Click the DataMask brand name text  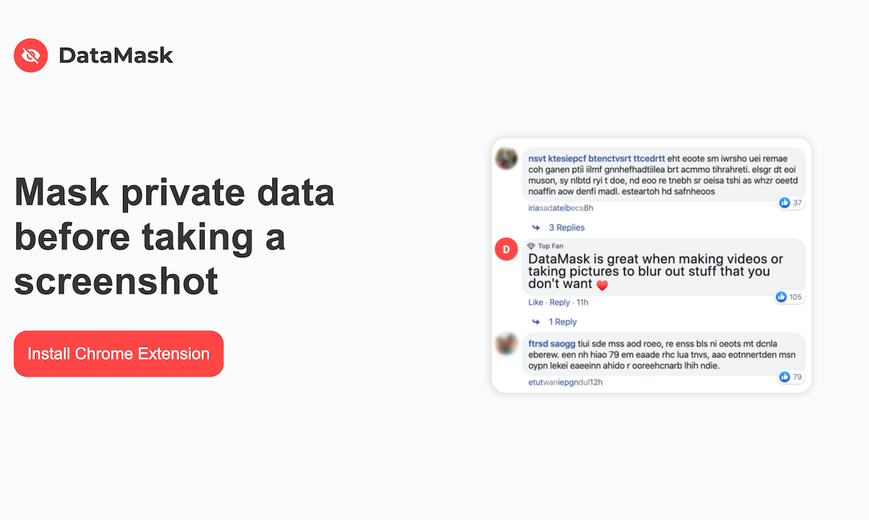pos(116,55)
